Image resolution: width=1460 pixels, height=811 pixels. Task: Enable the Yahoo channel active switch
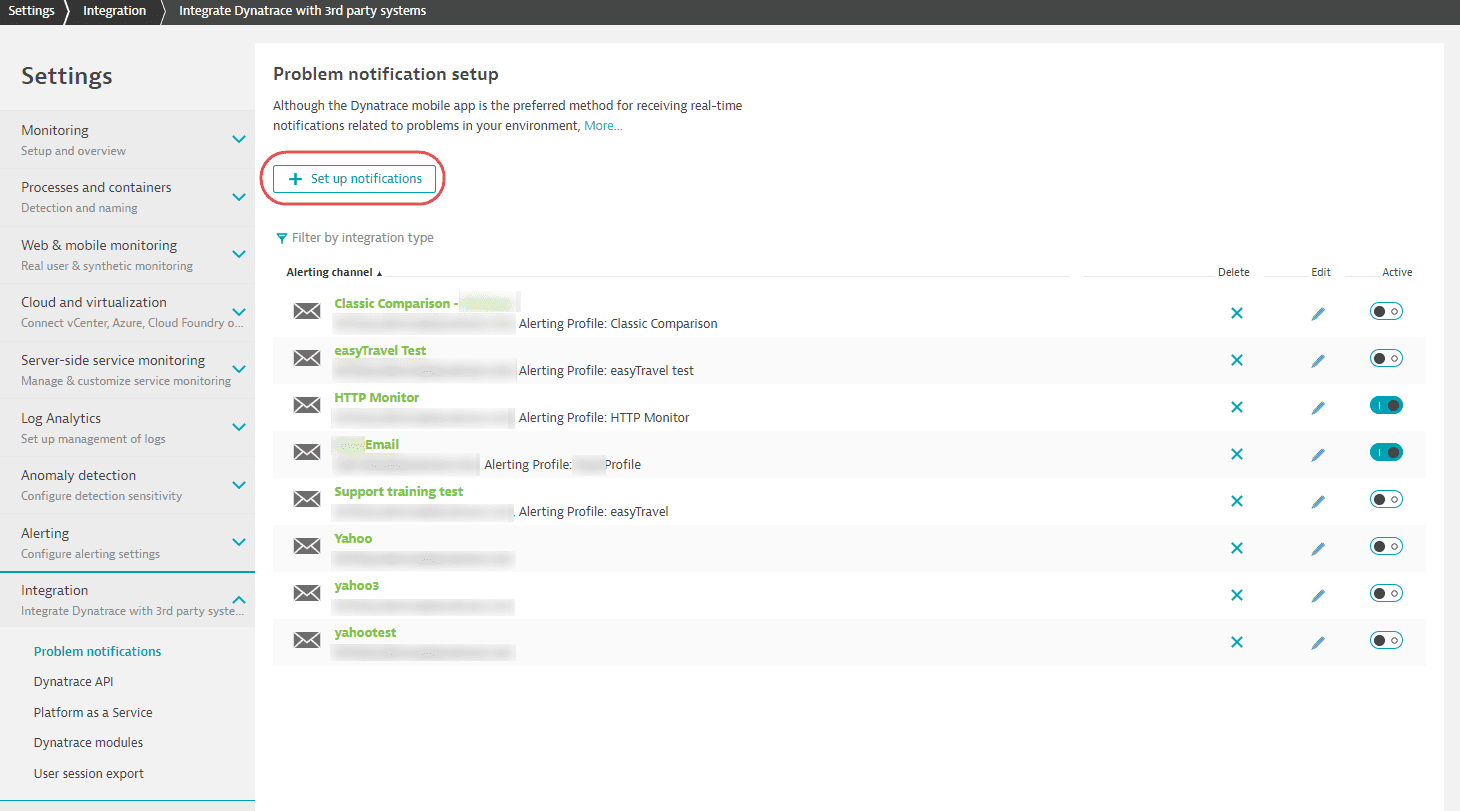click(1386, 546)
